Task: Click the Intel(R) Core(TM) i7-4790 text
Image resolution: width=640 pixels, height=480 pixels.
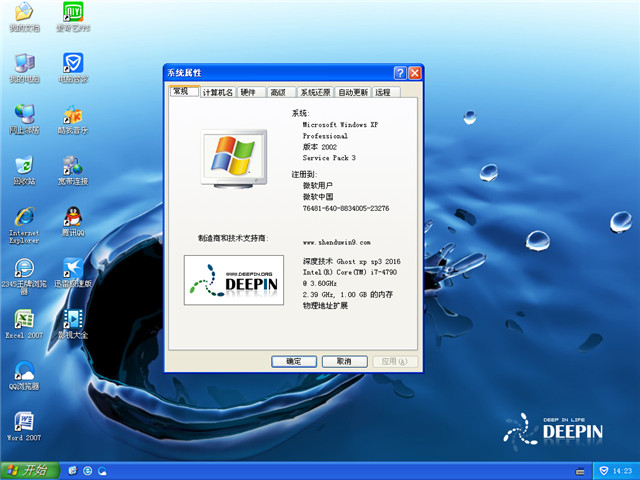Action: [349, 272]
